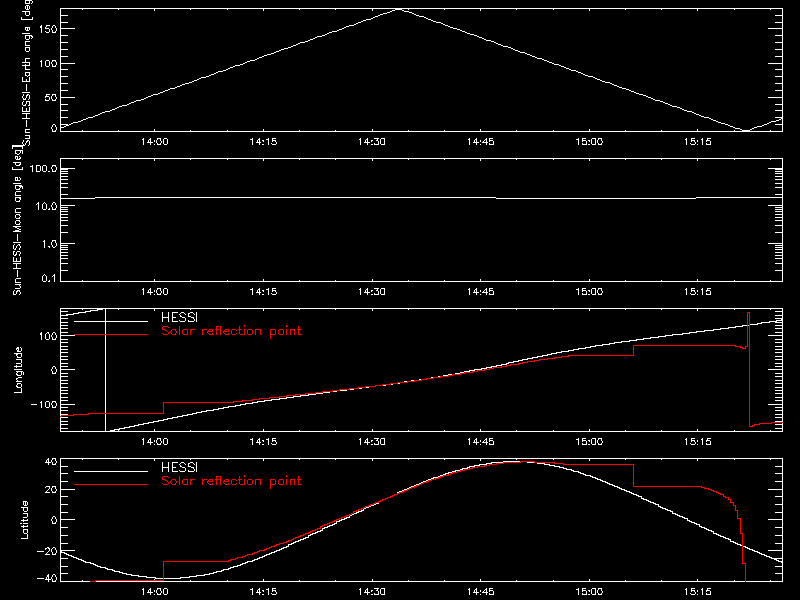Click the 100 tick on Longitude axis
Image resolution: width=800 pixels, height=600 pixels.
click(x=47, y=336)
